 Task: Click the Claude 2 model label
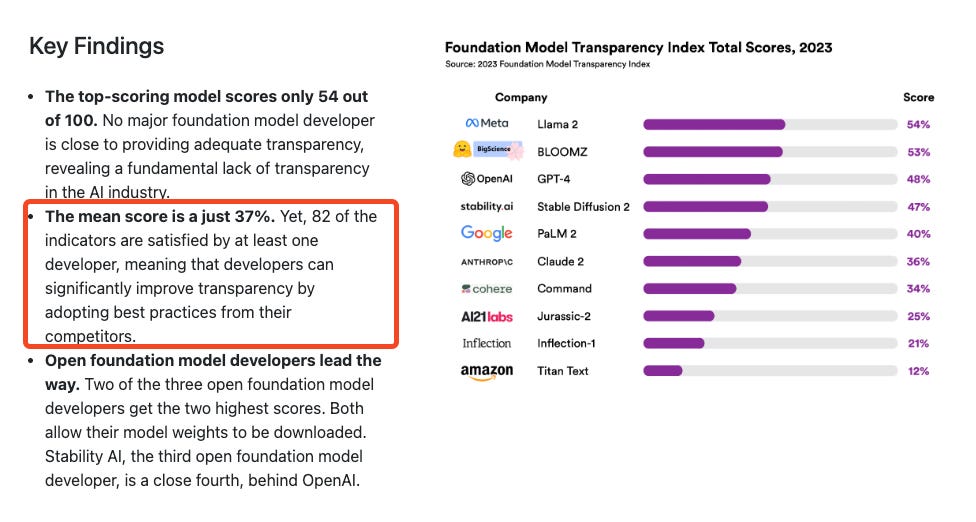click(x=560, y=261)
